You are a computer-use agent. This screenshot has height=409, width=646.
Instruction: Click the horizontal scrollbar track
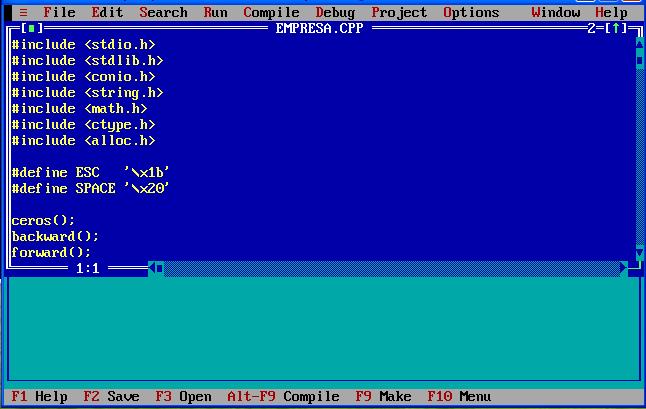(392, 268)
